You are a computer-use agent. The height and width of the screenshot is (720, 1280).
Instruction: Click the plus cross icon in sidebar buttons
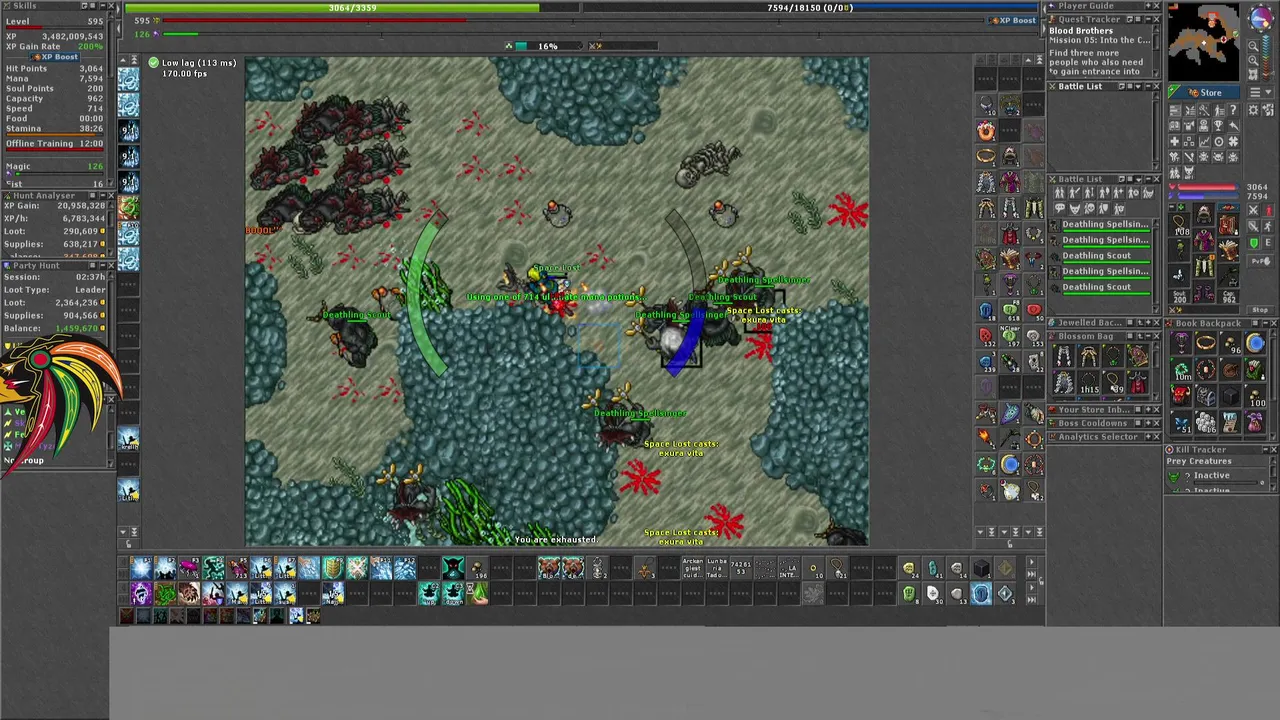(x=1174, y=142)
